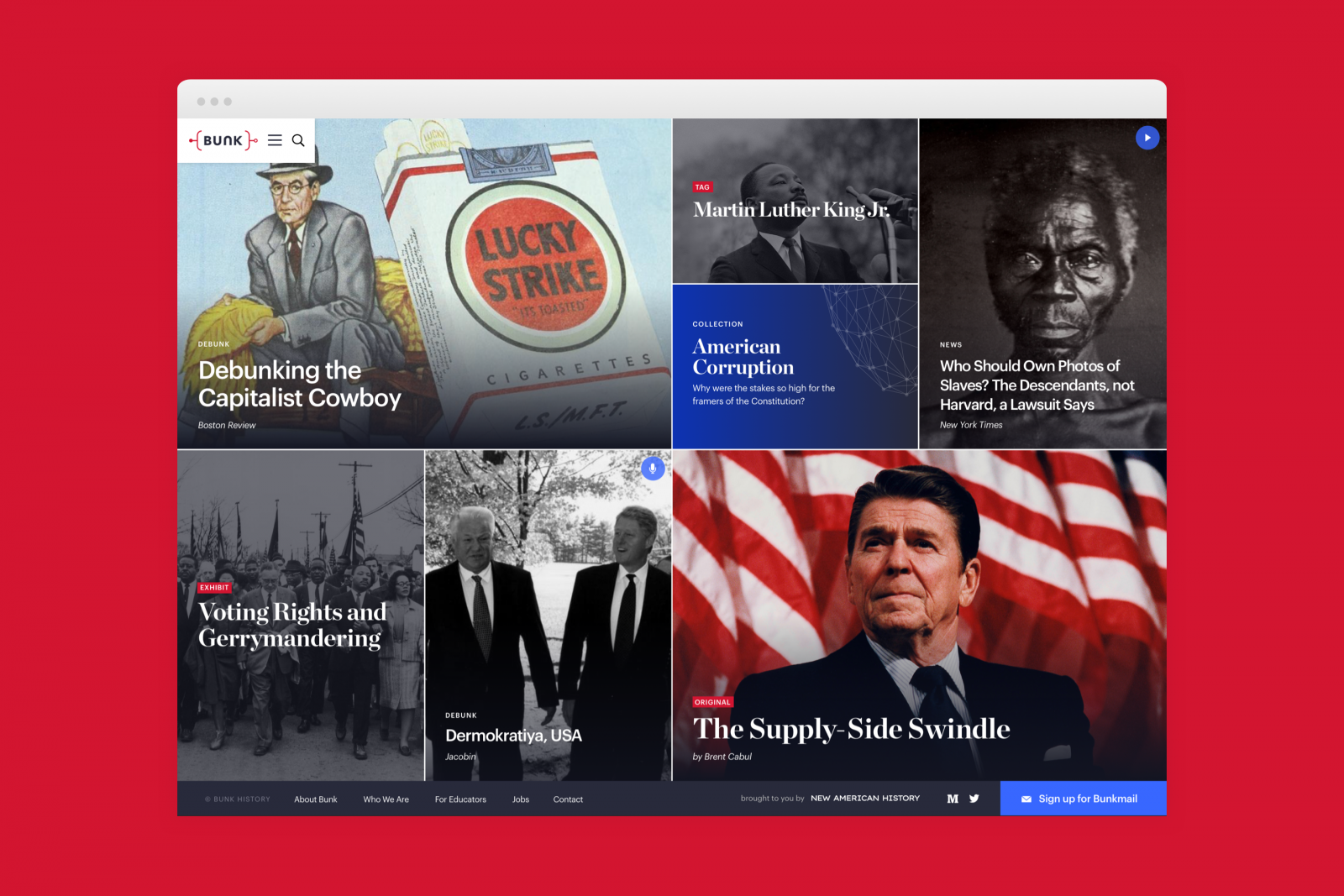Viewport: 1344px width, 896px height.
Task: Visit New American History link
Action: [865, 799]
